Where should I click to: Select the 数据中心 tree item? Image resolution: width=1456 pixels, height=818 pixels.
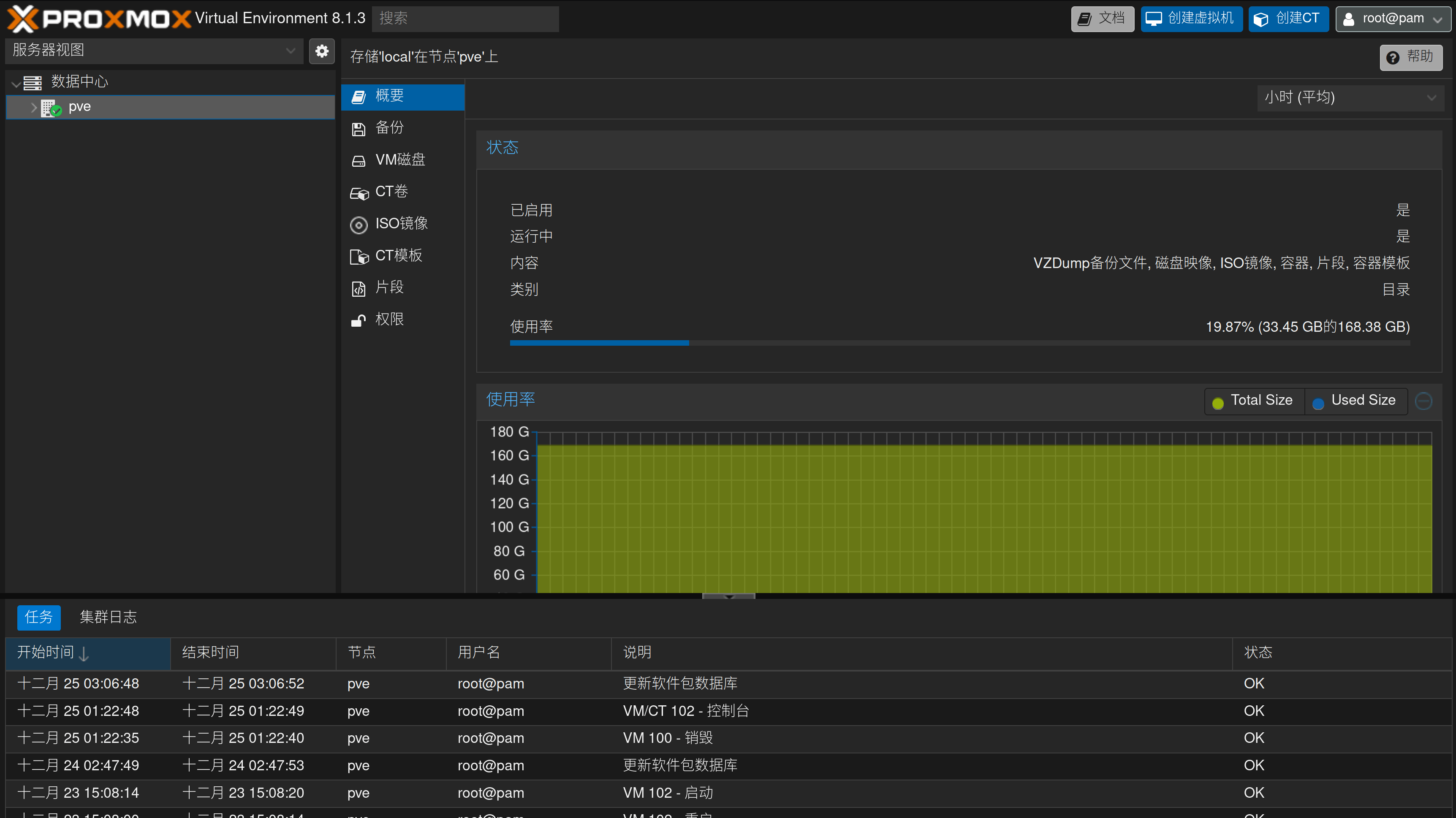pos(170,83)
